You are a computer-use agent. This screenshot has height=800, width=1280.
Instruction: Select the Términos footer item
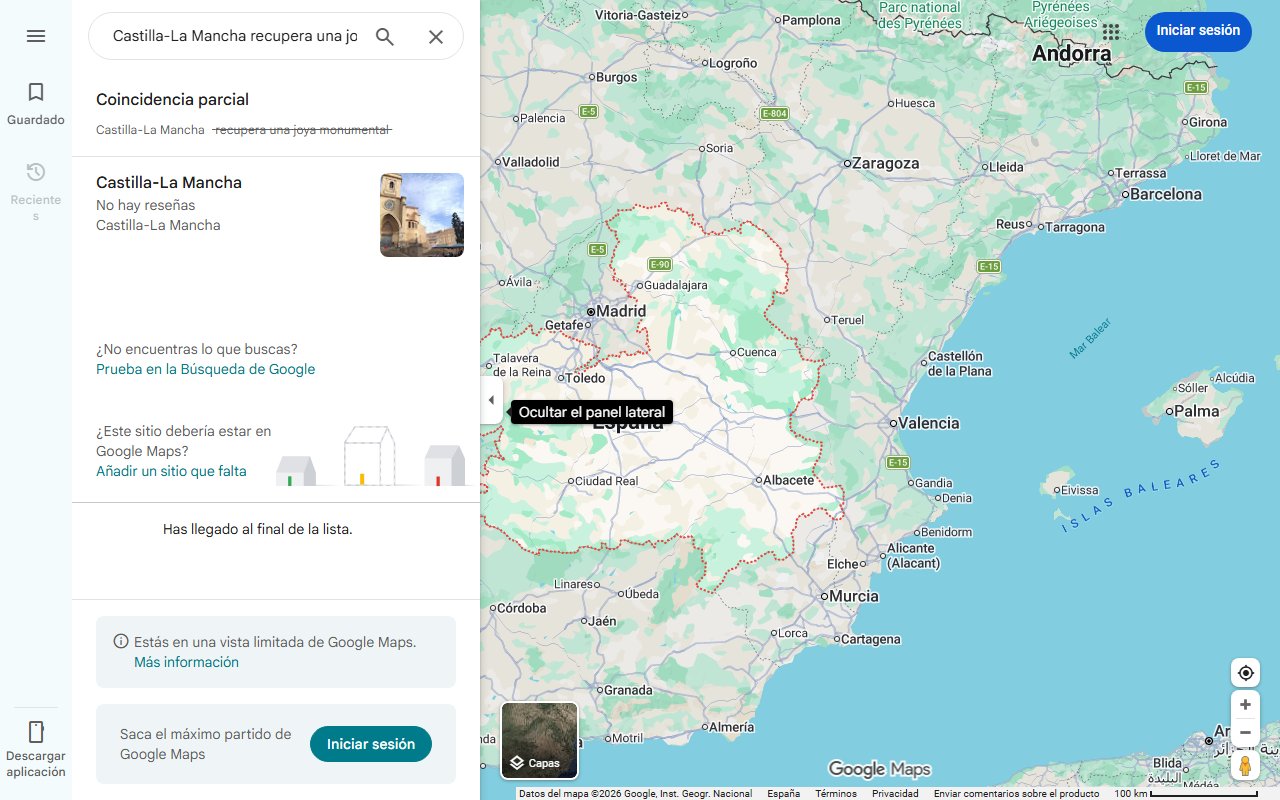(834, 792)
